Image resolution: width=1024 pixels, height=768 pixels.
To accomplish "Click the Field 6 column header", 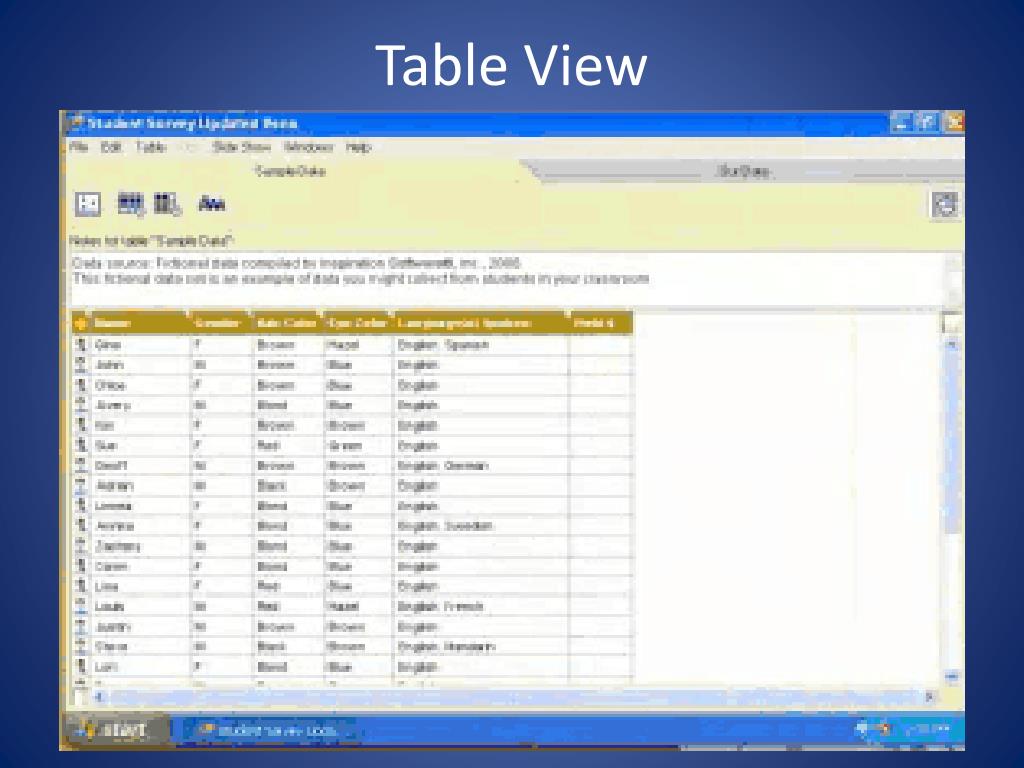I will 600,323.
